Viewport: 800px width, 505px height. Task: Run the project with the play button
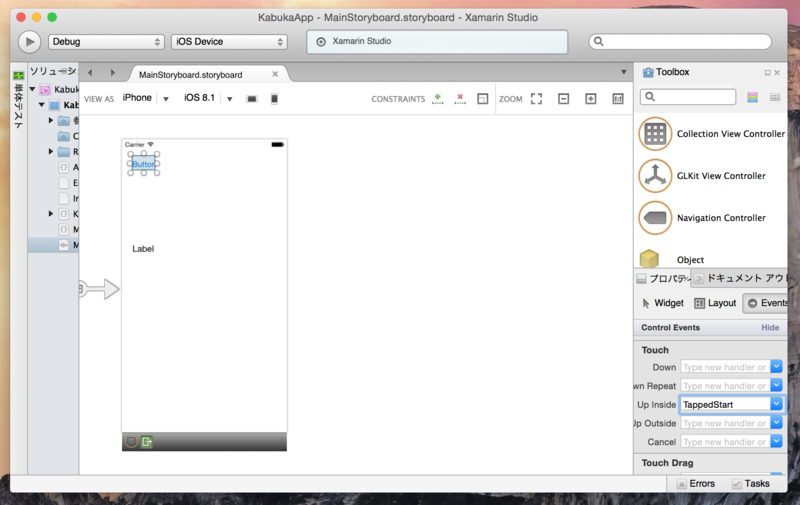(30, 42)
